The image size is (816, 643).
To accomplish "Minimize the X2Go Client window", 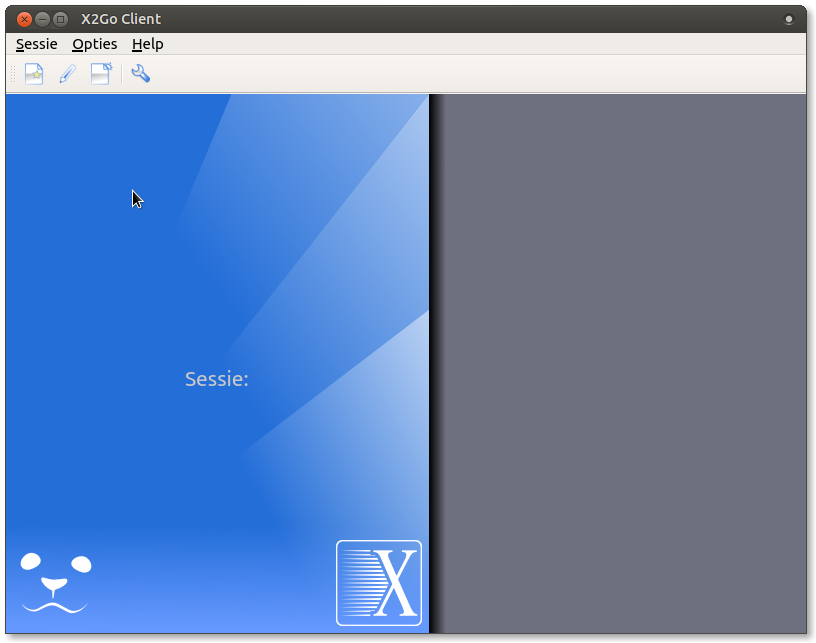I will pyautogui.click(x=42, y=19).
